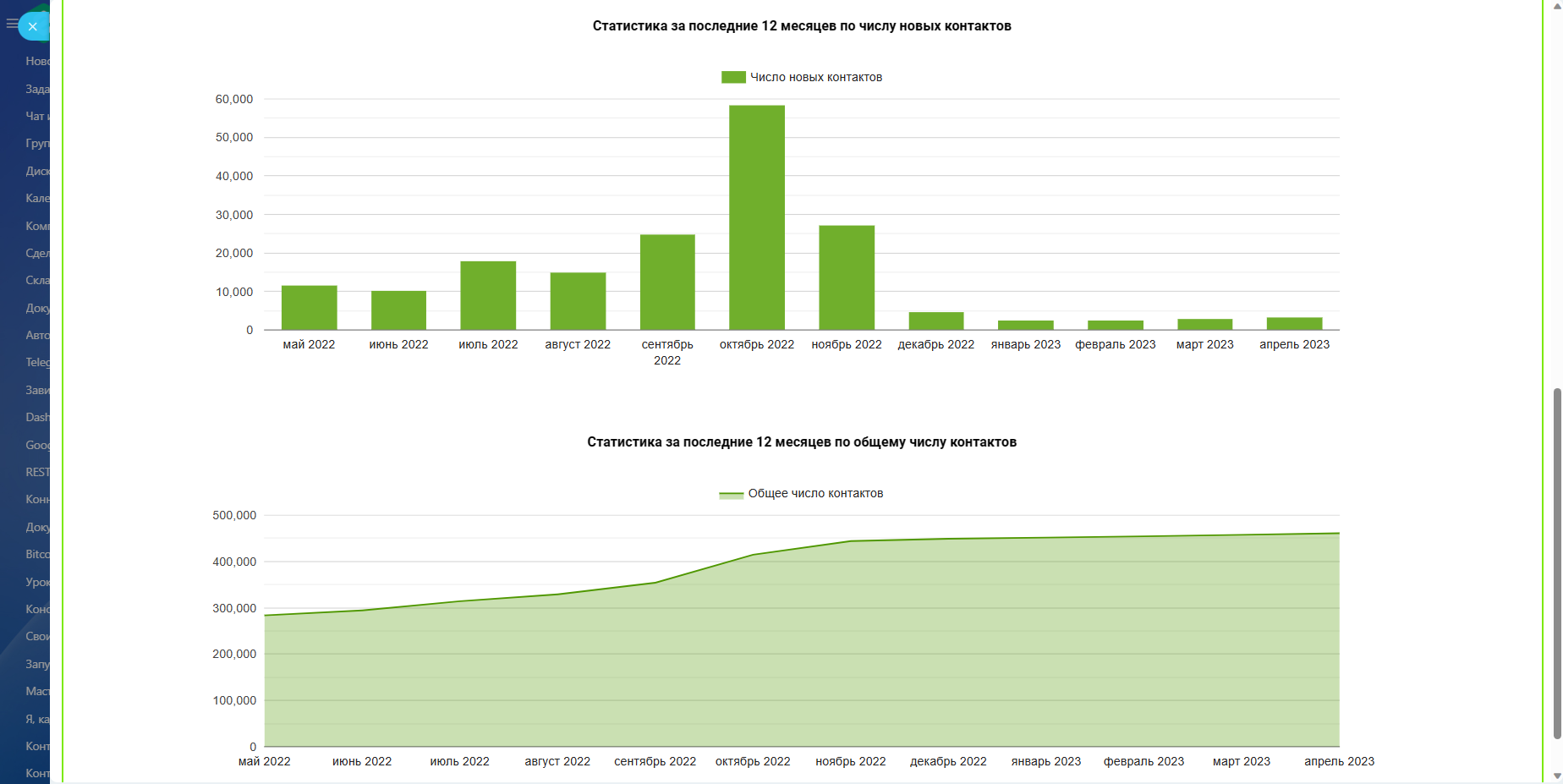
Task: Click the 300,000 y-axis label
Action: [x=234, y=608]
